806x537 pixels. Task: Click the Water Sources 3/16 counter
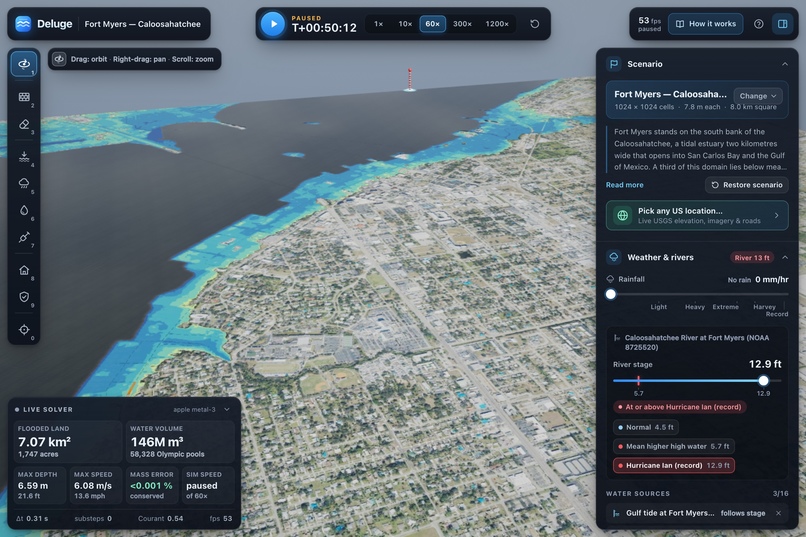[780, 493]
